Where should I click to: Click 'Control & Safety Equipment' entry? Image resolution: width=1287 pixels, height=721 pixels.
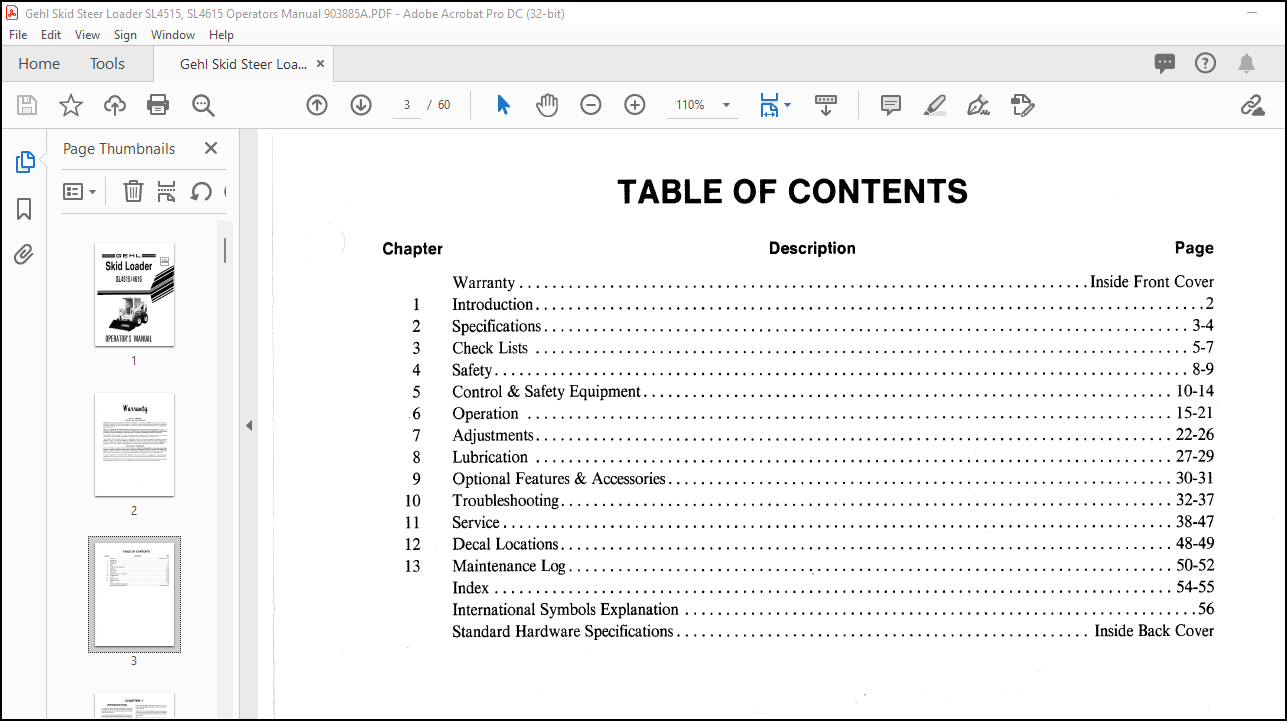point(547,392)
